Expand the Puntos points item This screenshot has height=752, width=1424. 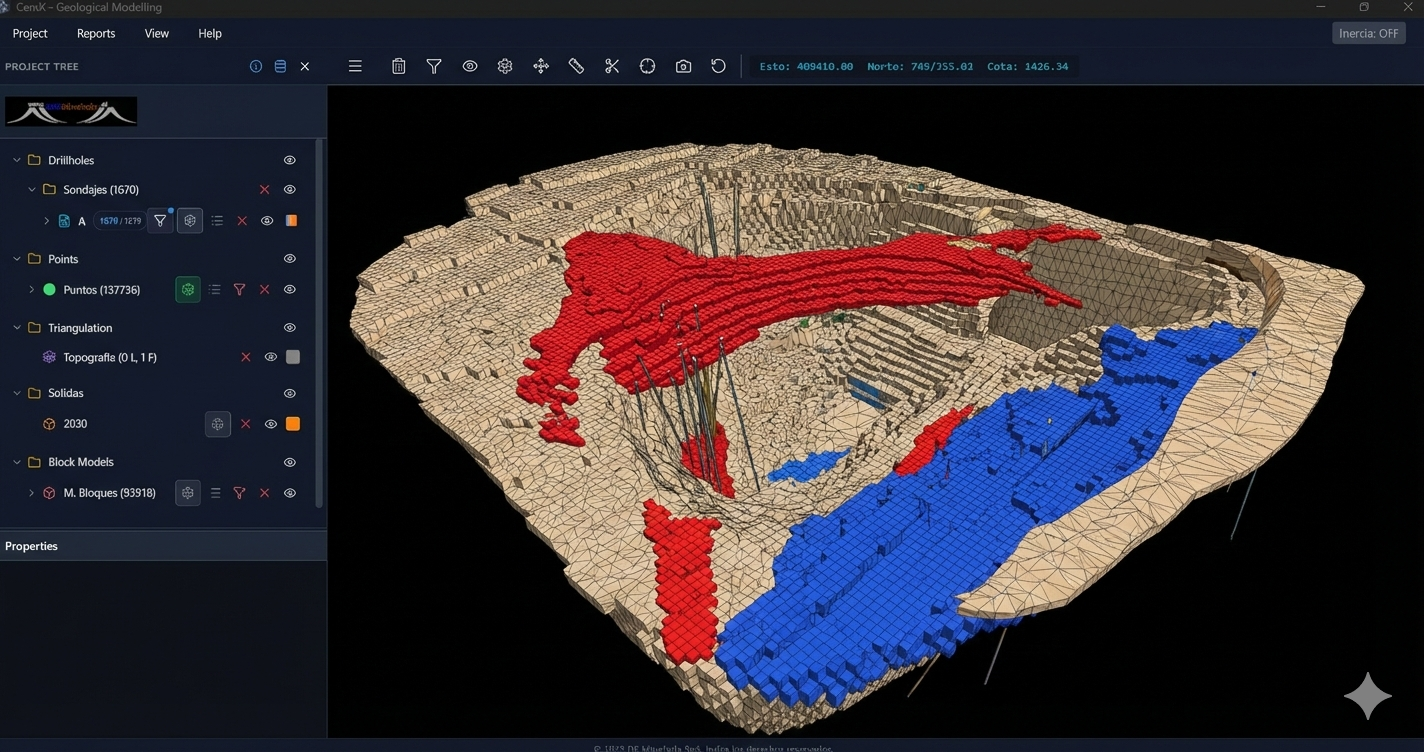(30, 289)
